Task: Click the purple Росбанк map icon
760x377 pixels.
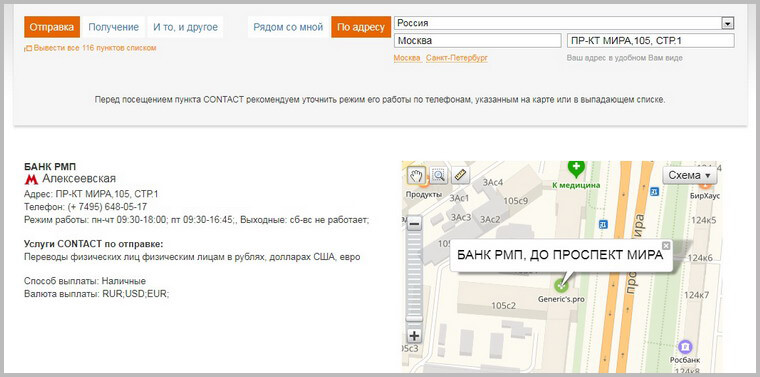Action: [685, 347]
